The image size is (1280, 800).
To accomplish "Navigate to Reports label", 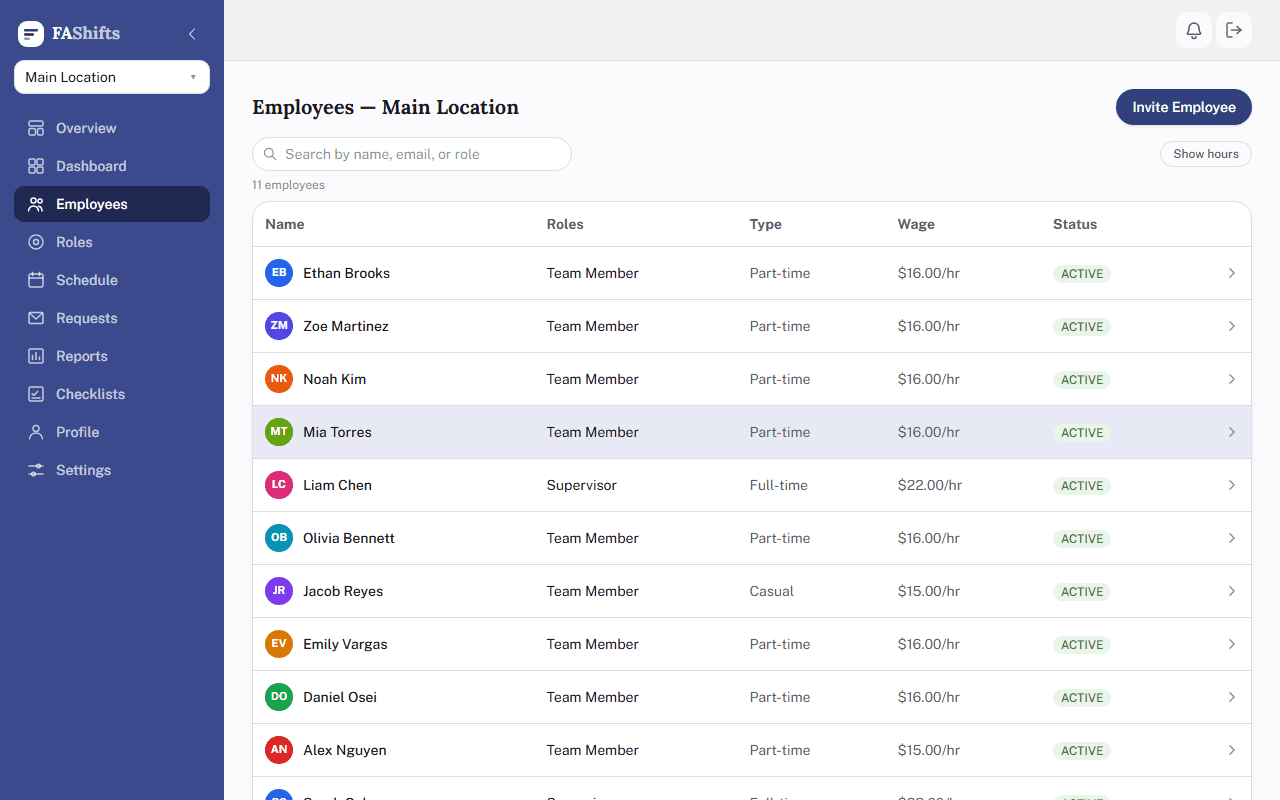I will 82,356.
